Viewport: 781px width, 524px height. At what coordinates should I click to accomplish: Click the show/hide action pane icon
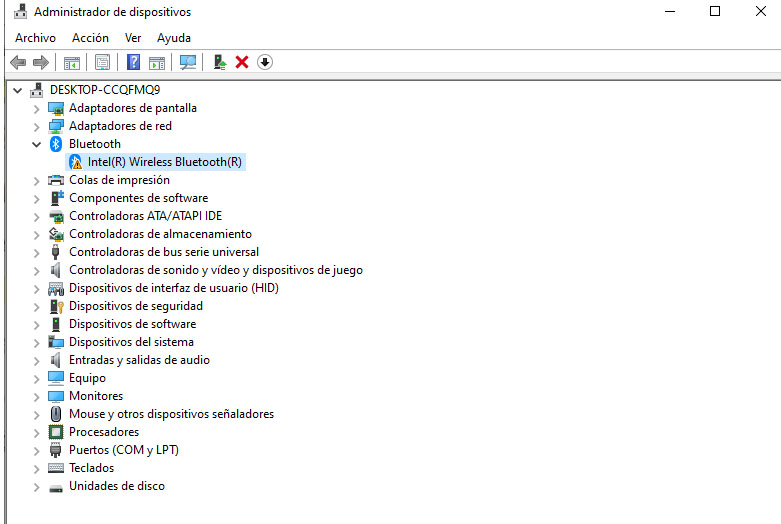157,63
